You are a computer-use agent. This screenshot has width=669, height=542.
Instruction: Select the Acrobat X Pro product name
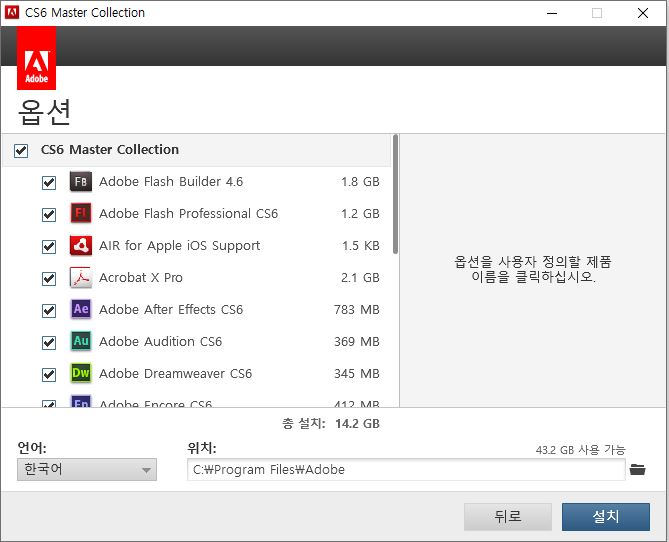click(x=141, y=278)
